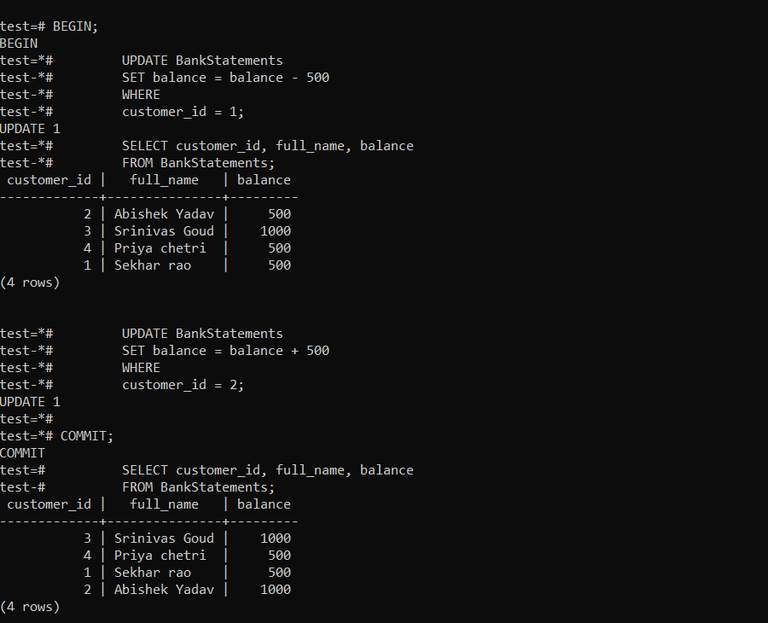Screen dimensions: 768x623
Task: Click the 'COMMIT;' command at the prompt
Action: (87, 436)
